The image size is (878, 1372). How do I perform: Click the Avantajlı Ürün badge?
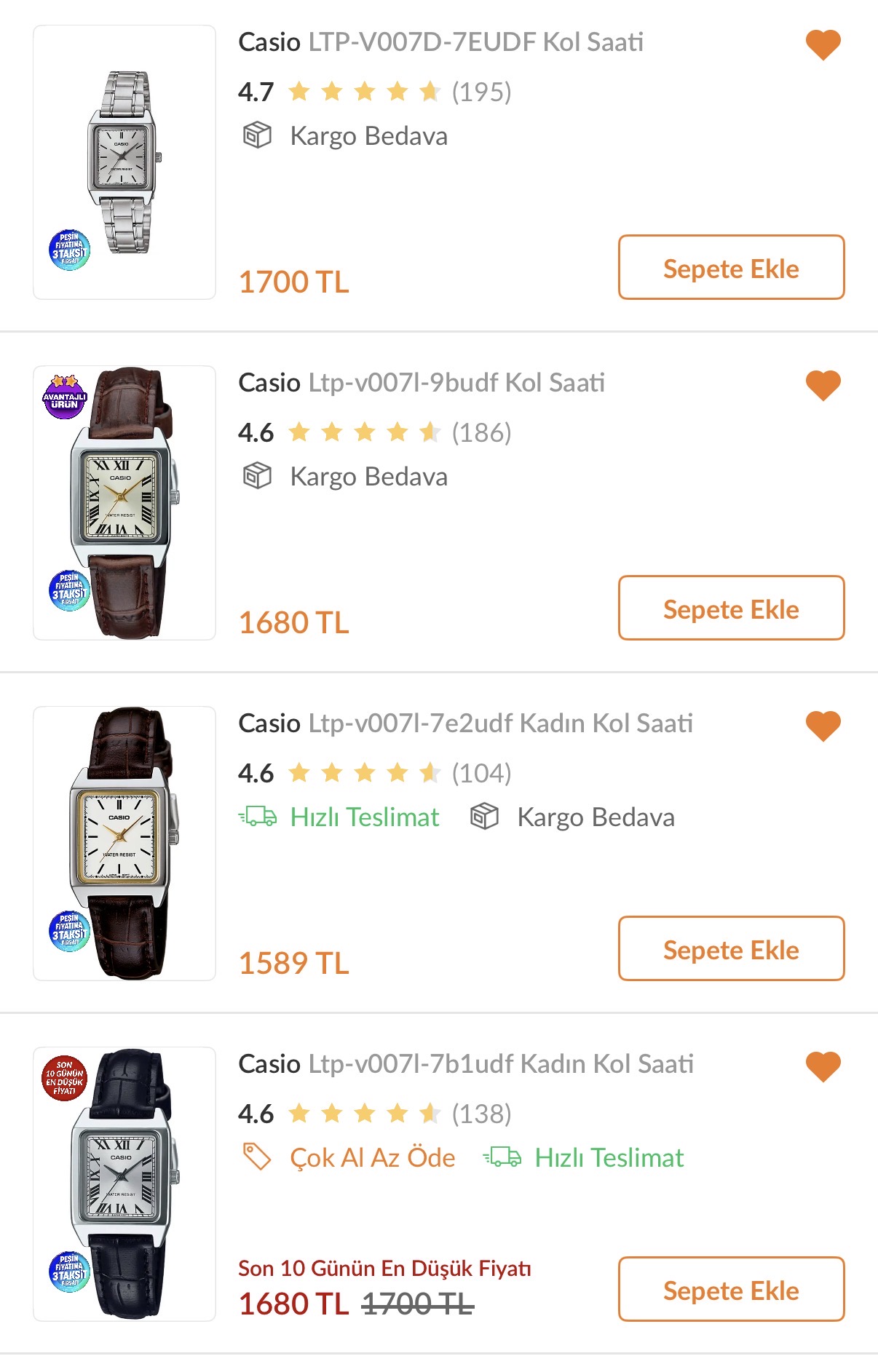[x=65, y=397]
